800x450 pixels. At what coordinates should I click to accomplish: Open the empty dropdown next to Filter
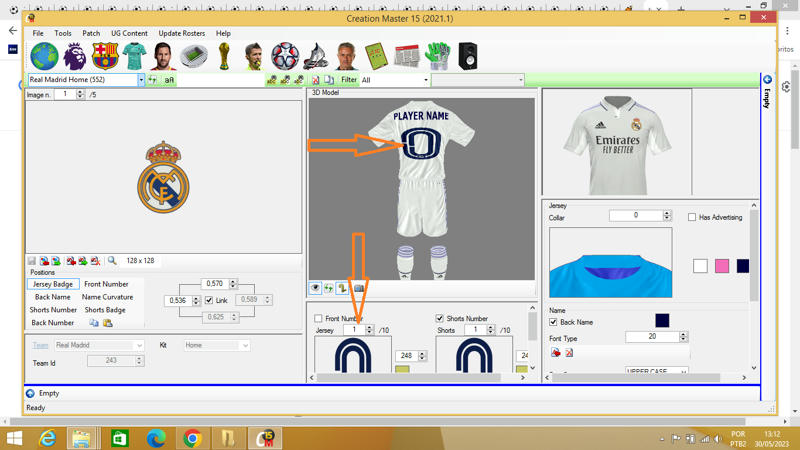520,80
